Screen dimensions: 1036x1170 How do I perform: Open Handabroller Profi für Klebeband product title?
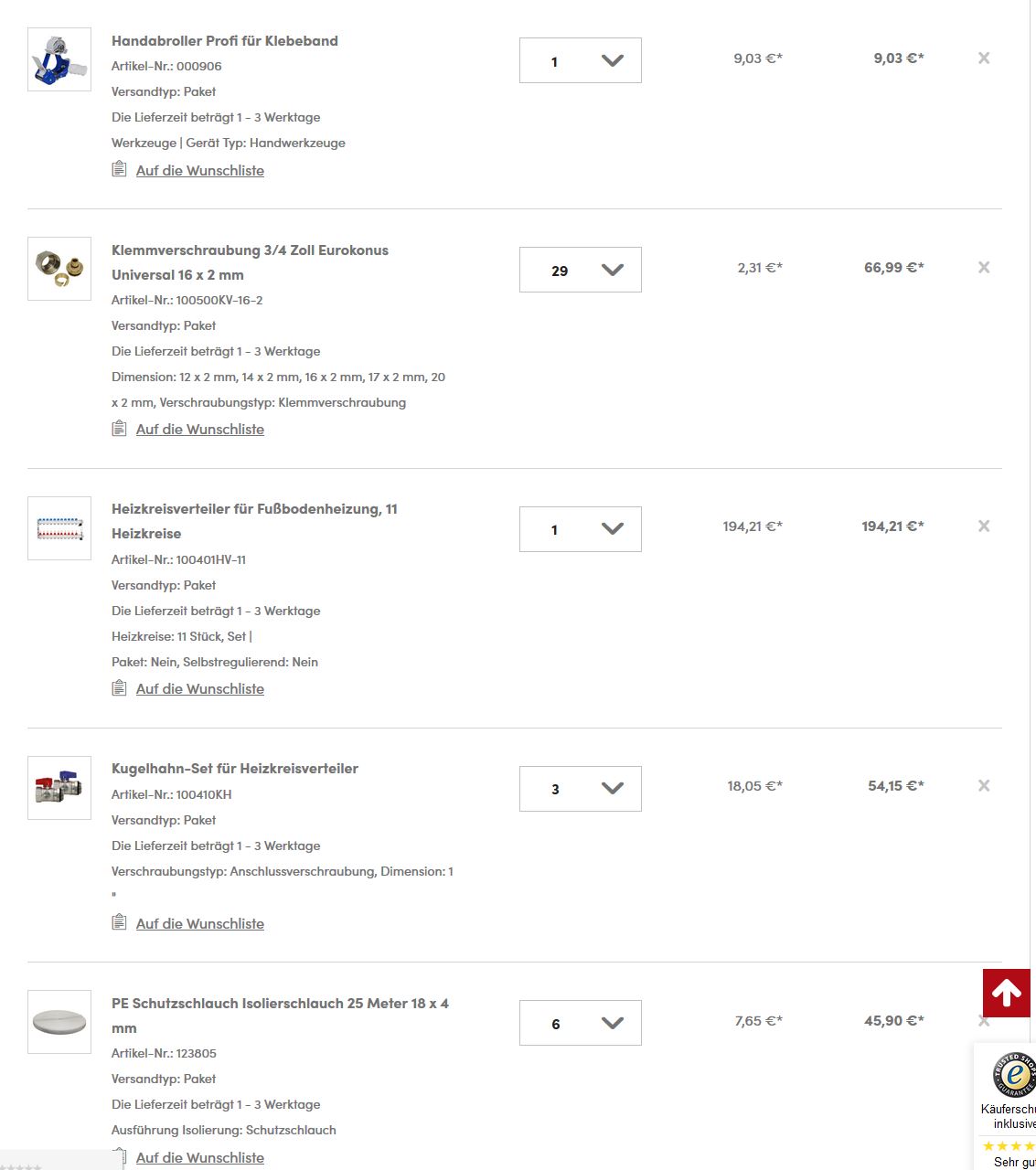[x=225, y=40]
